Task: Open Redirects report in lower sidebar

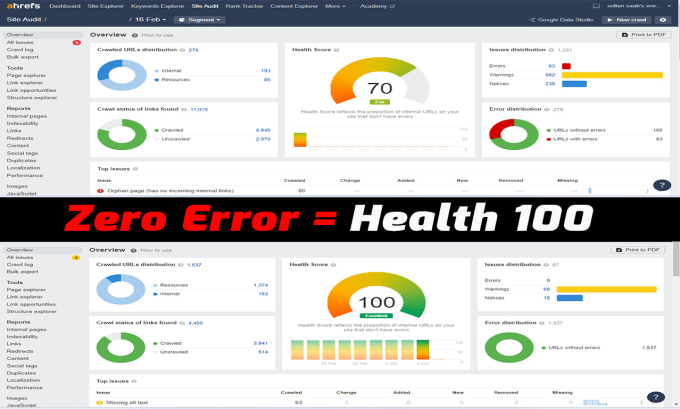Action: point(20,351)
